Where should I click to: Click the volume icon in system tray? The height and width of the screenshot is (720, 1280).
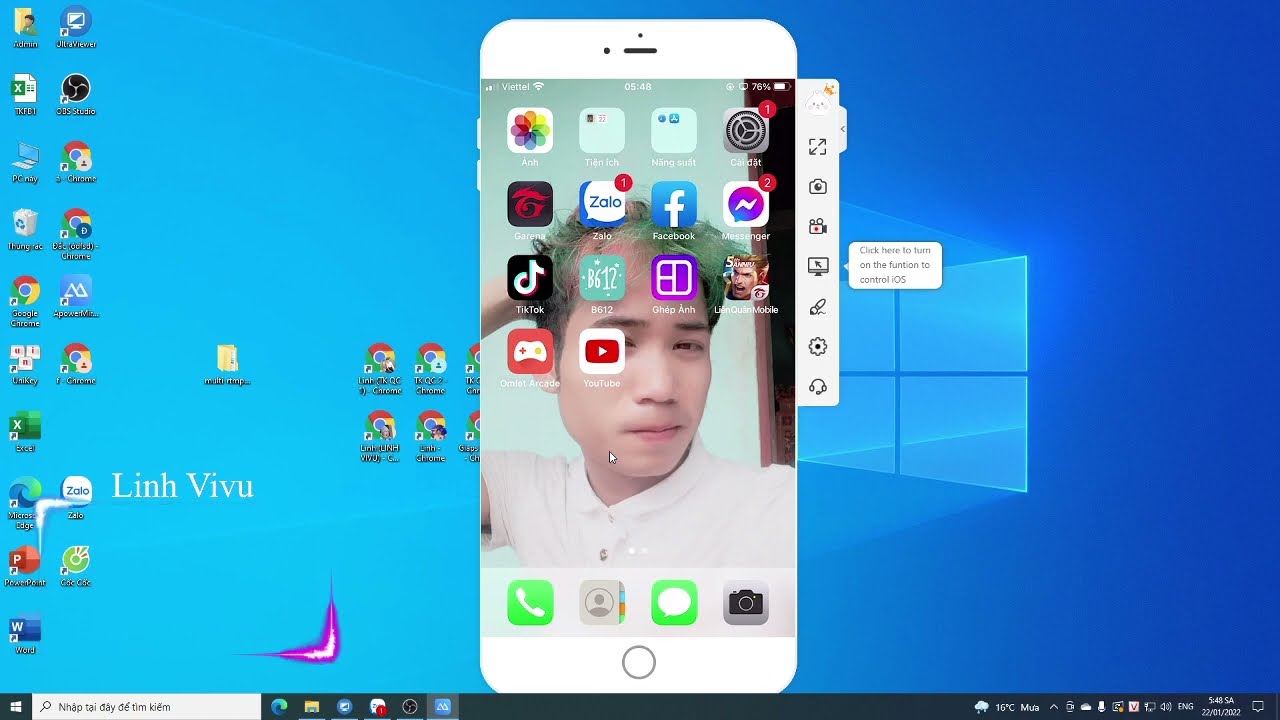(x=1165, y=707)
